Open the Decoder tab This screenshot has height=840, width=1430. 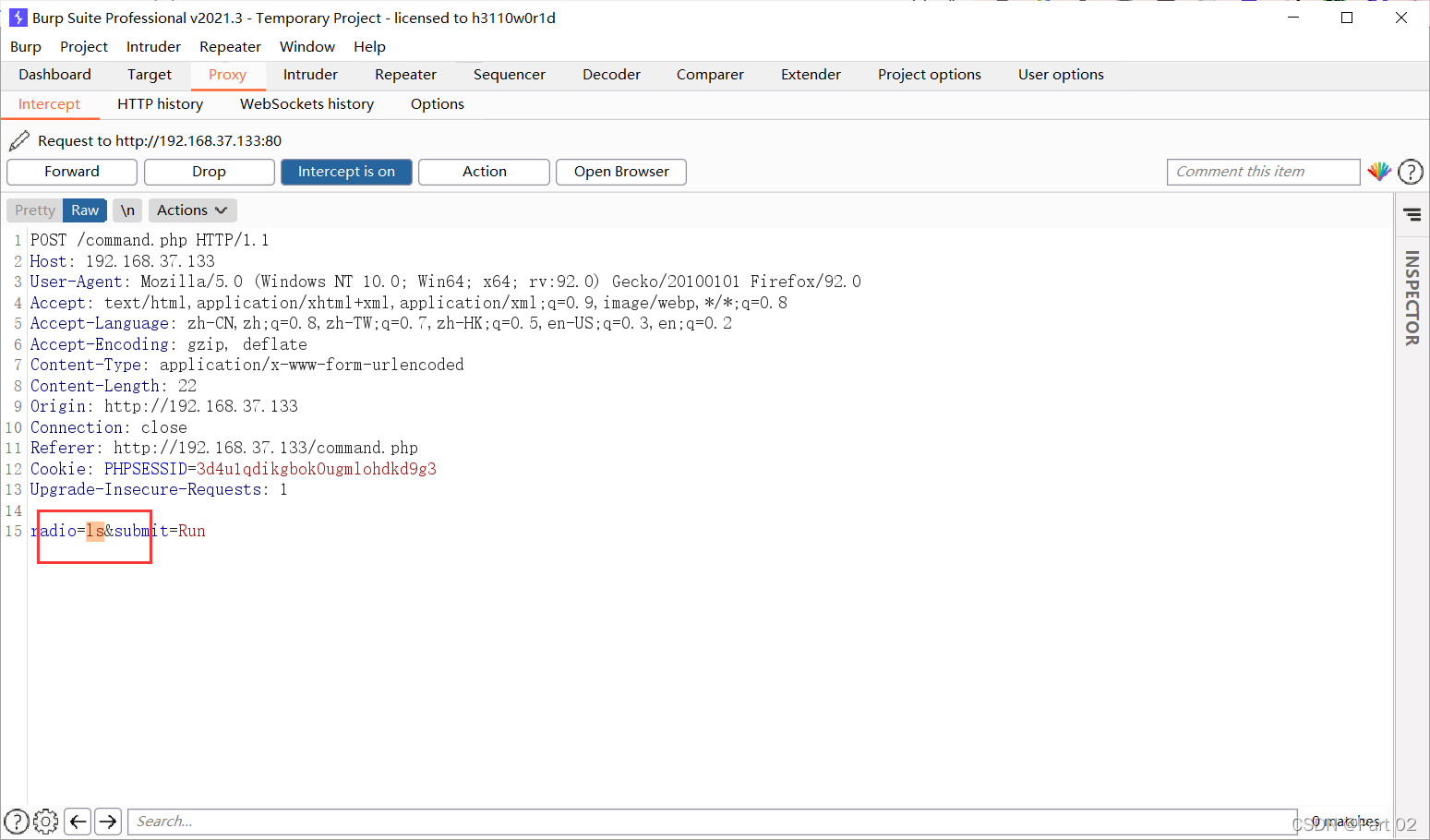(x=611, y=75)
